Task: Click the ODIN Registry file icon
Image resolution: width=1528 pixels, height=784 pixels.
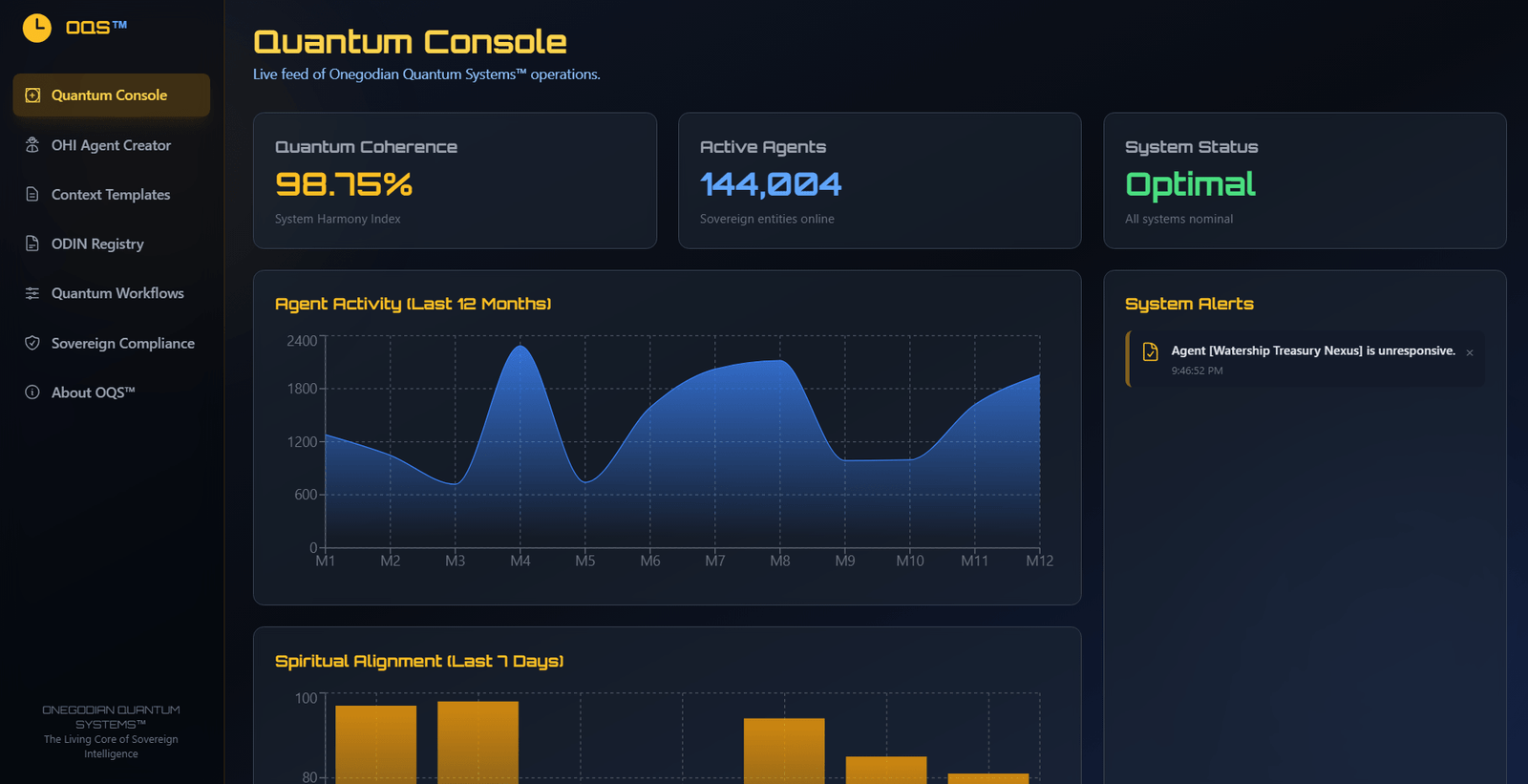Action: pos(32,244)
